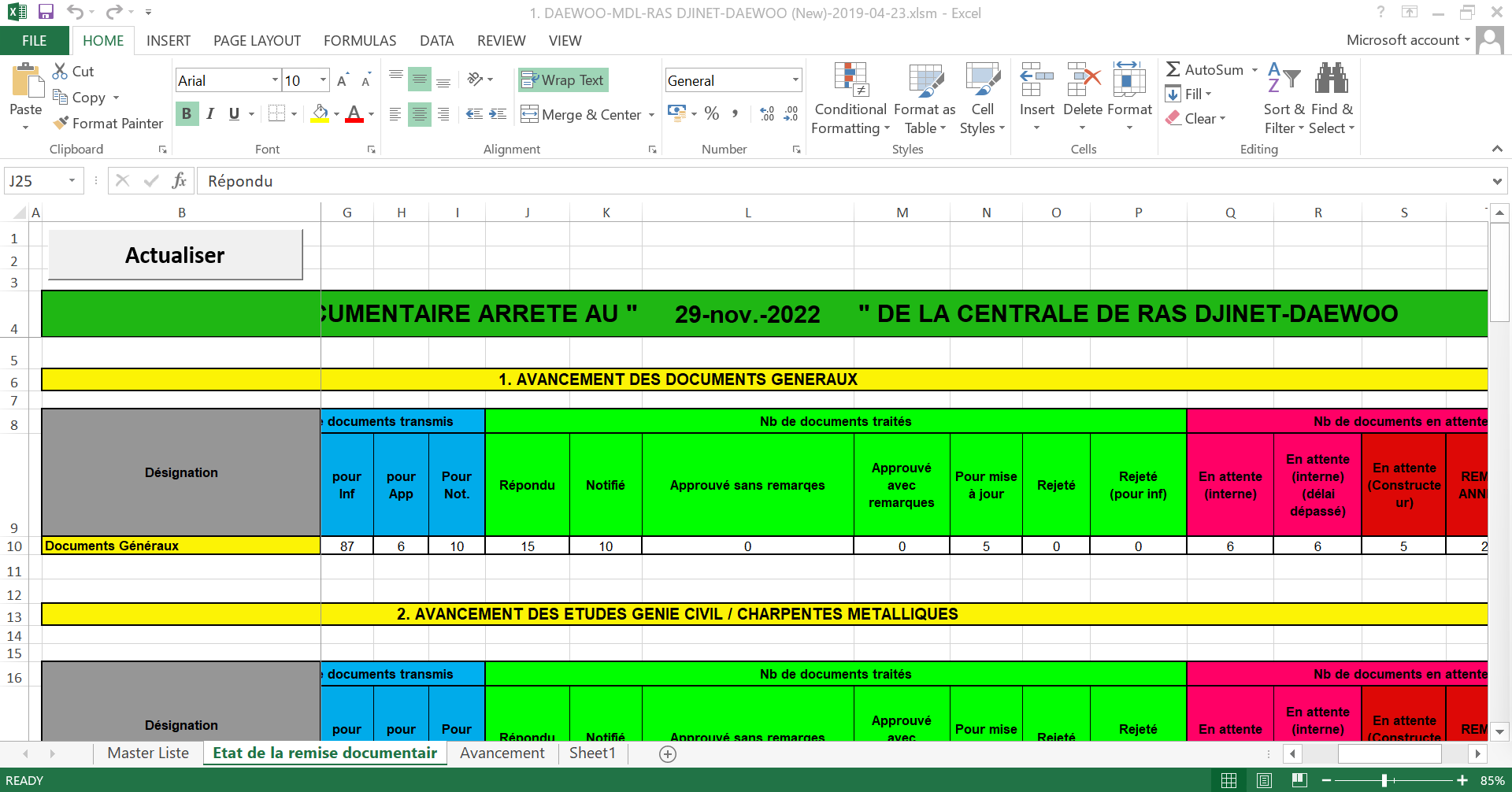Toggle Middle Align vertical alignment

click(420, 80)
